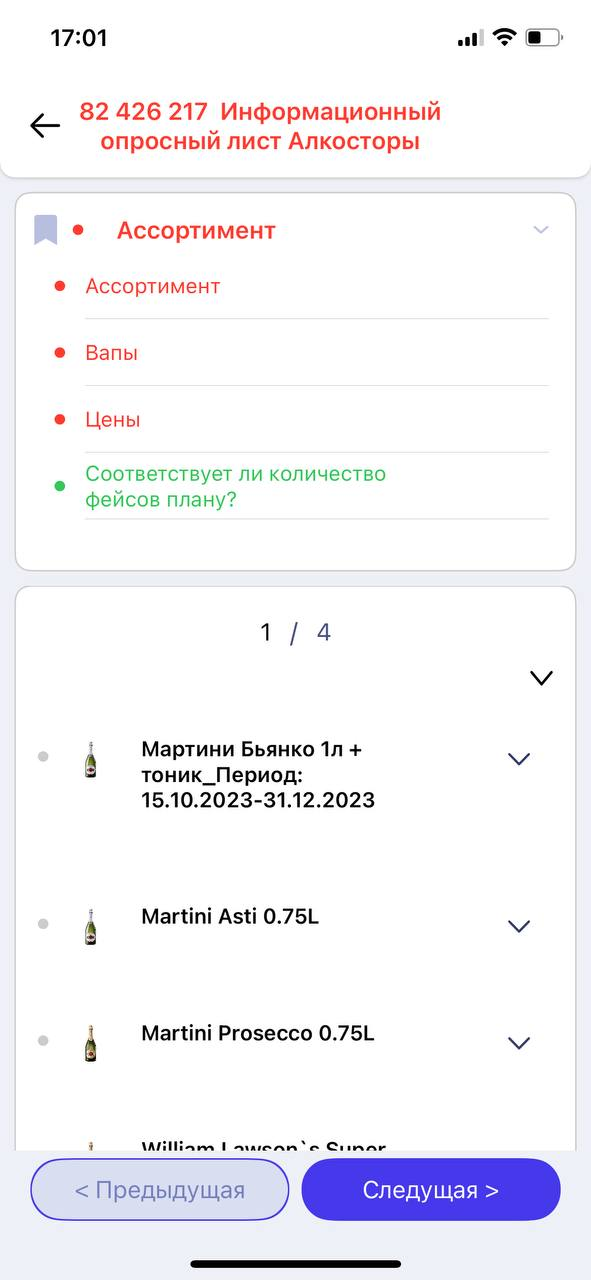
Task: Tap the Wi-Fi status icon
Action: [x=505, y=38]
